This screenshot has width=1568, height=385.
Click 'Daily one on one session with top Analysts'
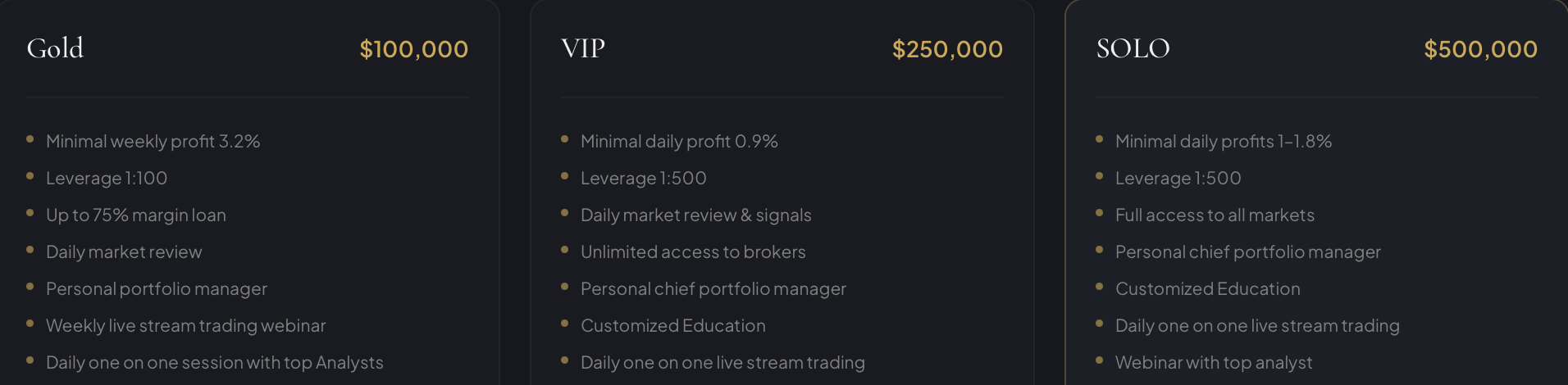[x=215, y=363]
